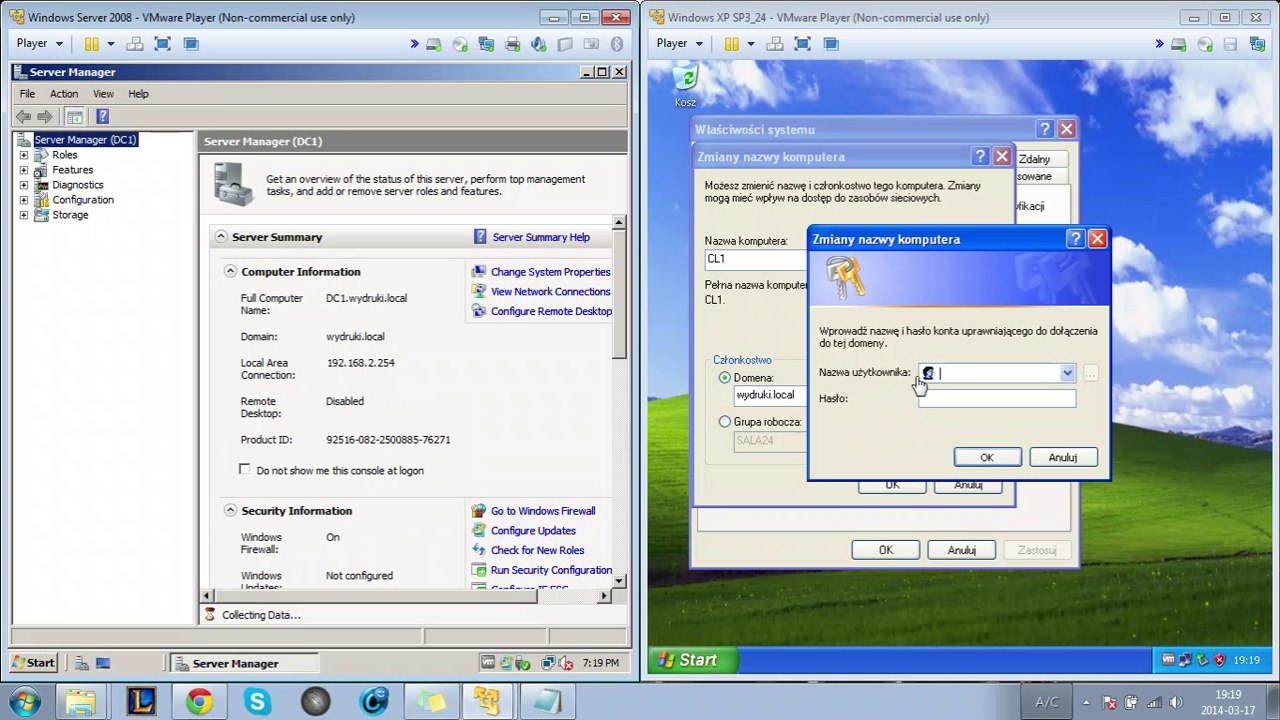This screenshot has height=720, width=1280.
Task: Click Anuluj in the credentials dialog
Action: click(x=1063, y=457)
